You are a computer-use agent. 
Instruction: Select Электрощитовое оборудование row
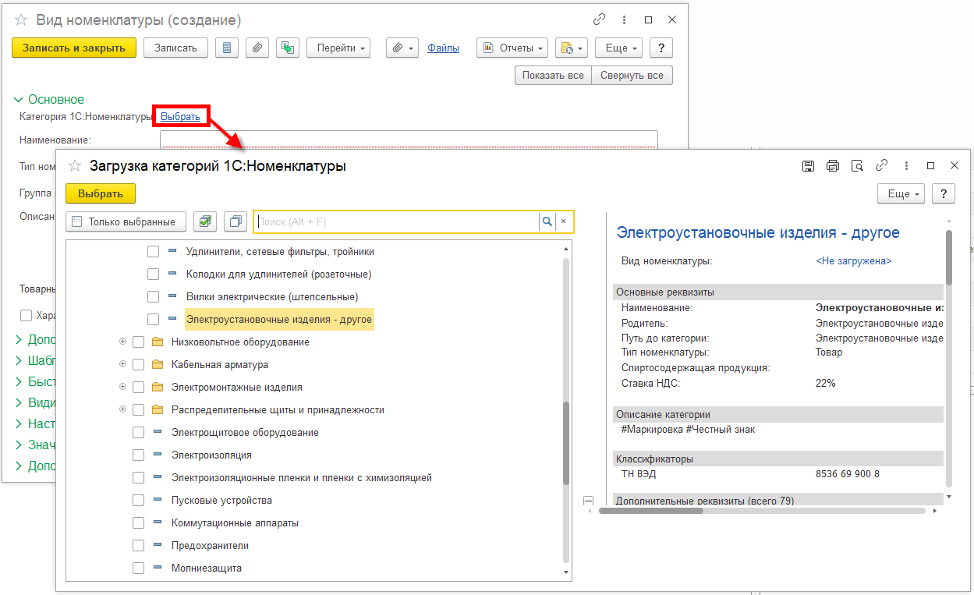tap(245, 432)
